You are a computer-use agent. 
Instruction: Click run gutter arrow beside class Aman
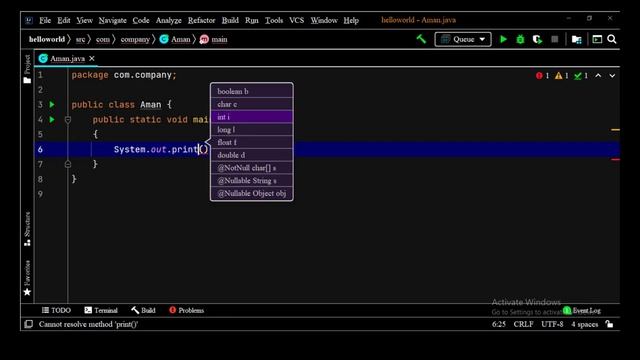point(52,104)
